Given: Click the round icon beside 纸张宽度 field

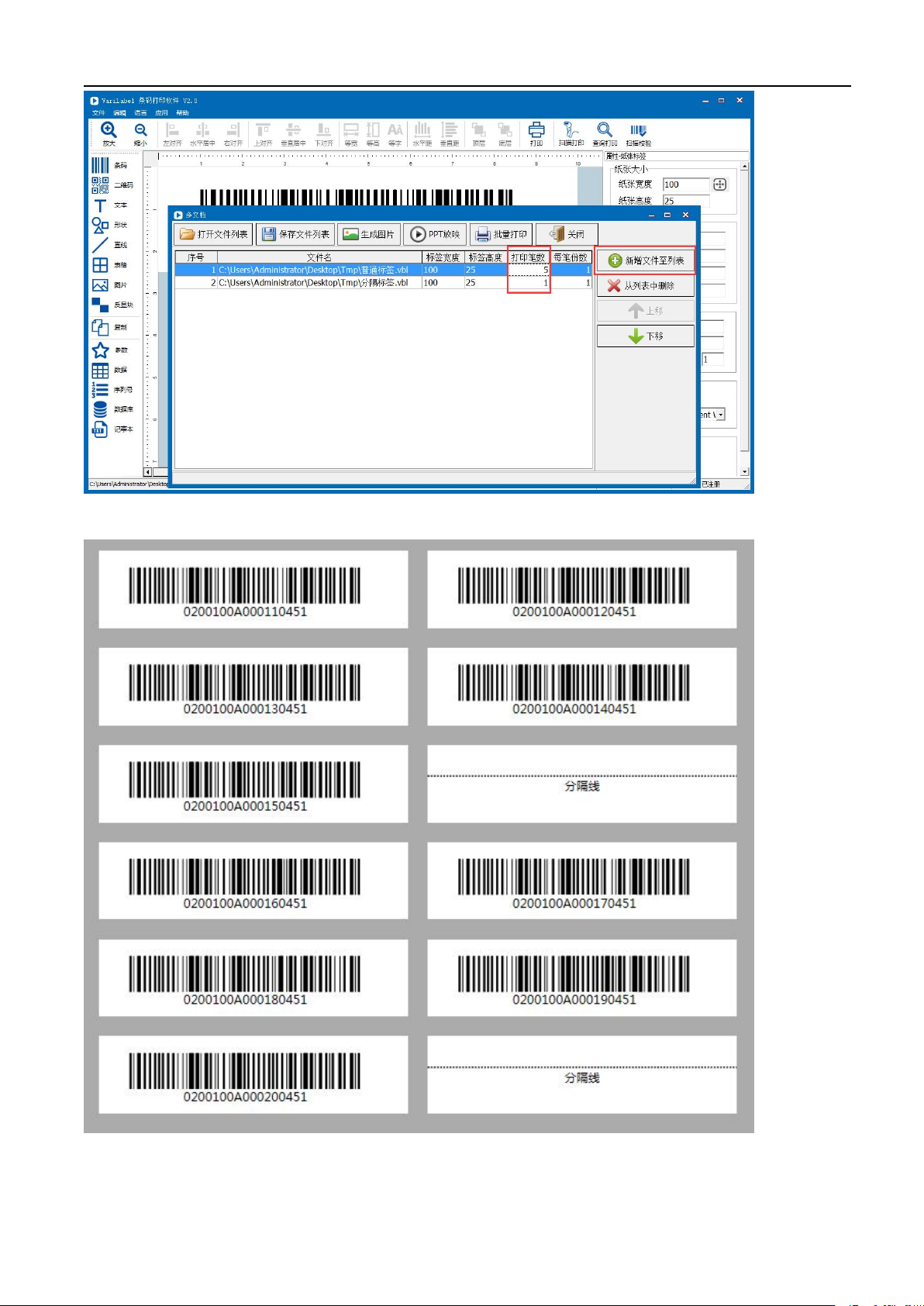Looking at the screenshot, I should tap(720, 184).
